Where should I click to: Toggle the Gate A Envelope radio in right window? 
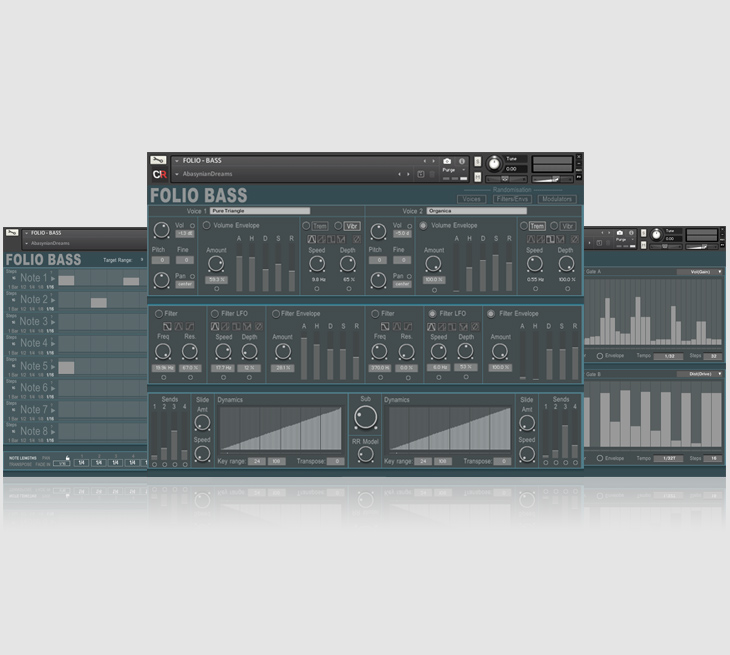tap(600, 356)
